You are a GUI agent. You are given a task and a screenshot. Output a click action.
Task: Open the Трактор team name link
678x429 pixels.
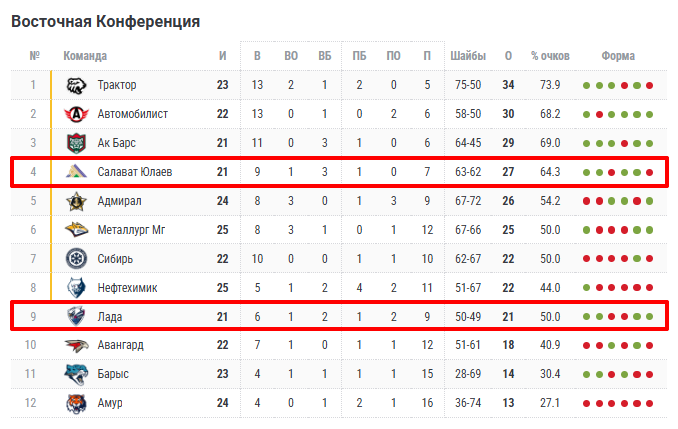click(118, 85)
